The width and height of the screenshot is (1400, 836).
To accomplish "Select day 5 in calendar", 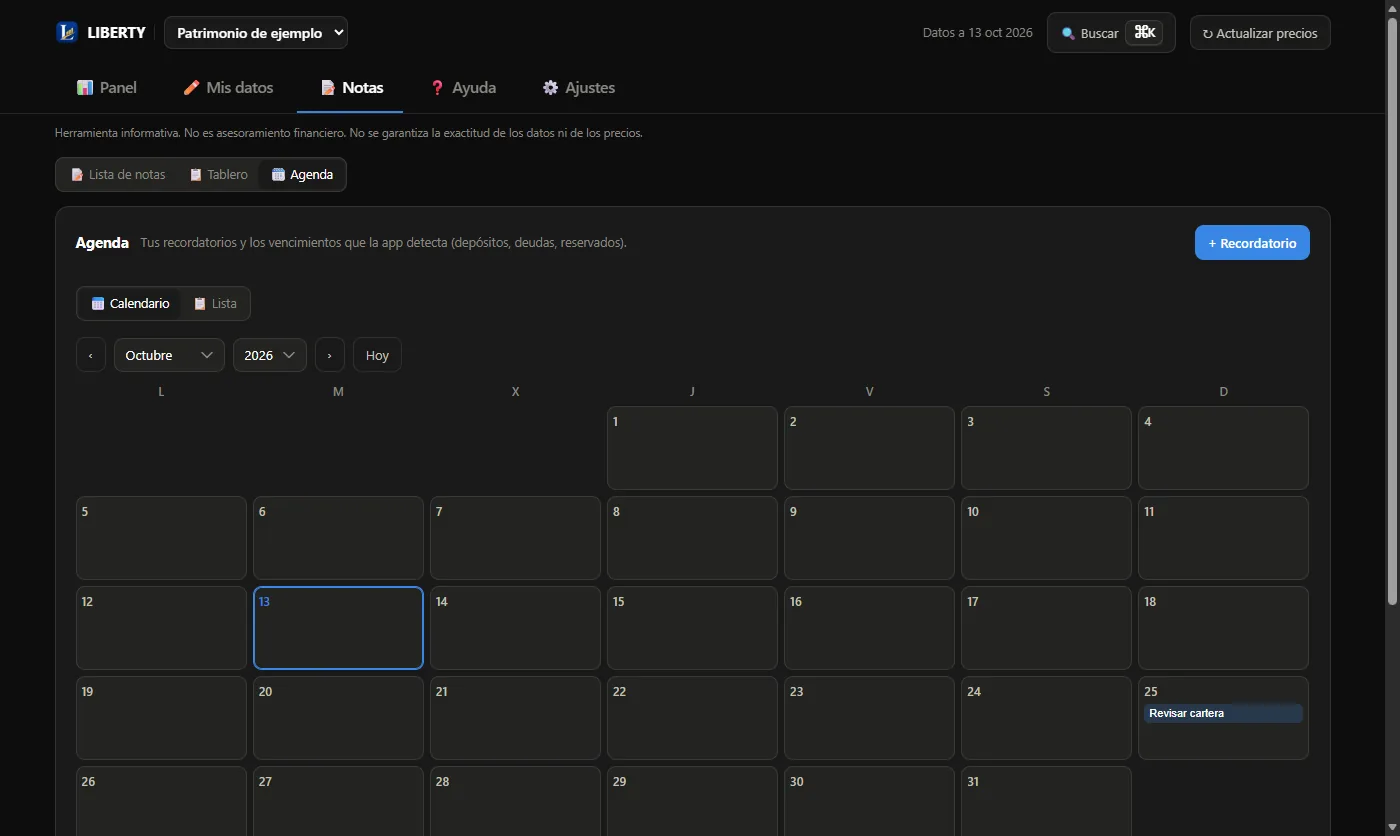I will click(161, 538).
